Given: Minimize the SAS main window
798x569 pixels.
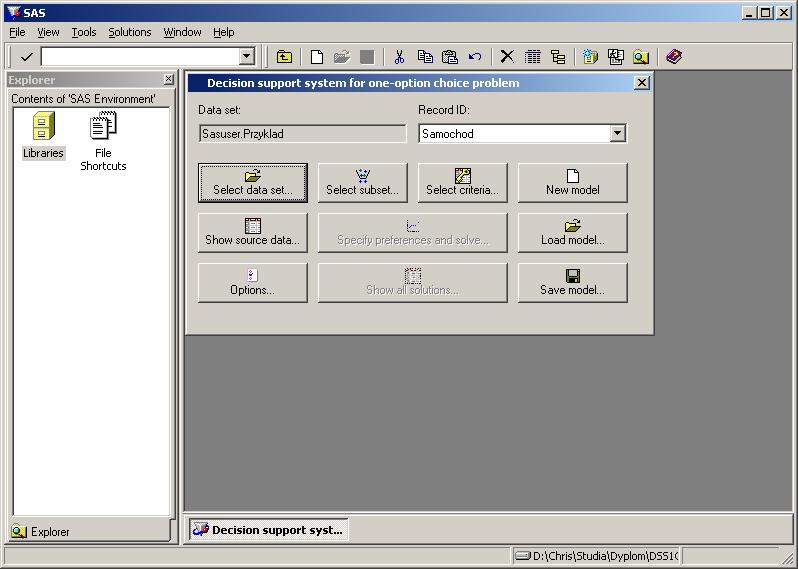Looking at the screenshot, I should [x=748, y=13].
